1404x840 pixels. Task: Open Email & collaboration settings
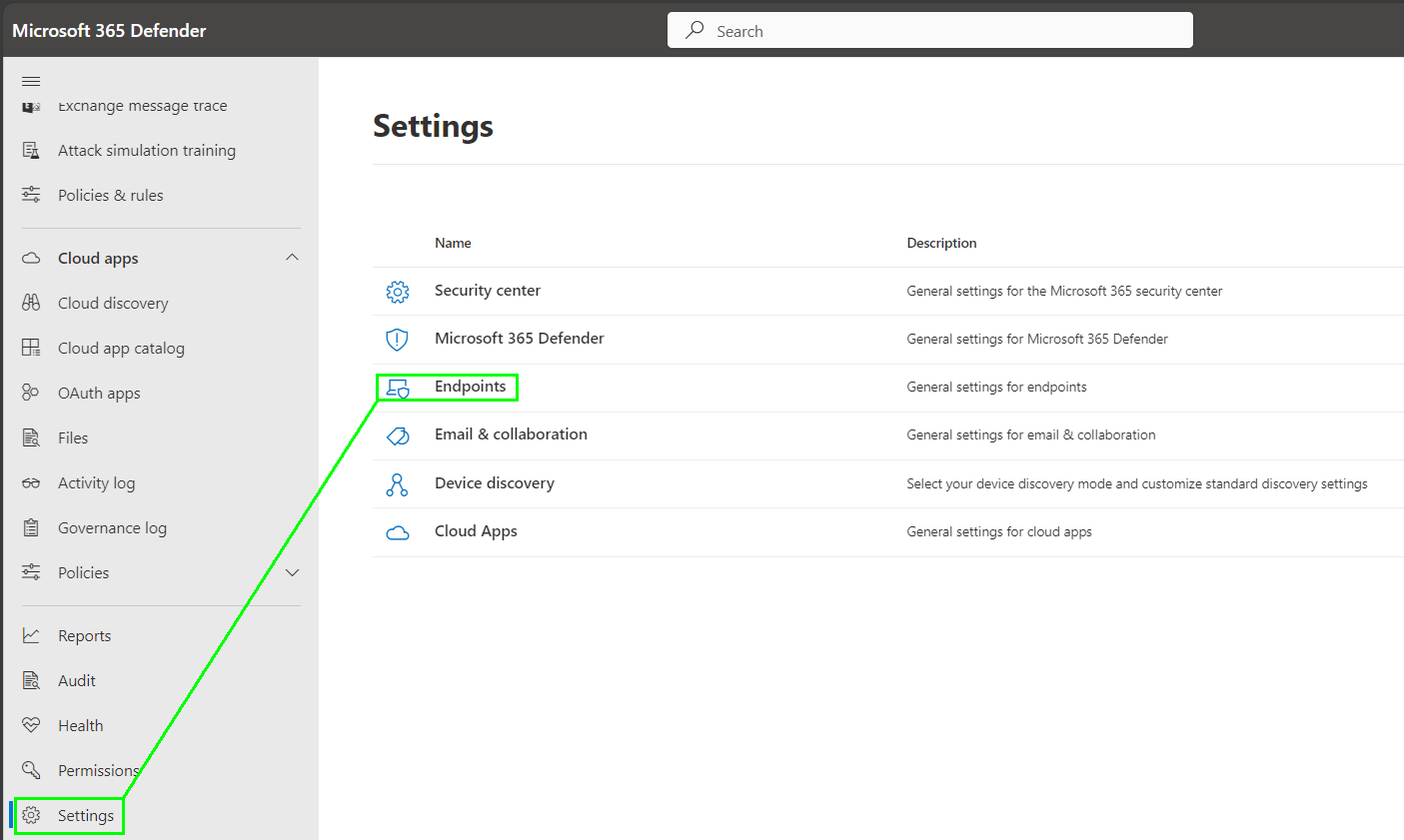point(511,434)
